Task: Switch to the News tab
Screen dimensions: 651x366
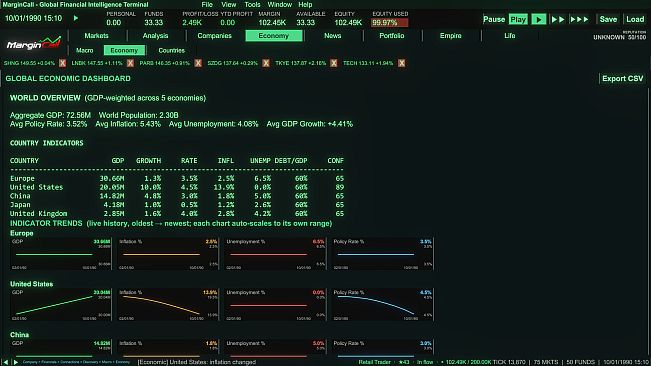Action: tap(333, 36)
